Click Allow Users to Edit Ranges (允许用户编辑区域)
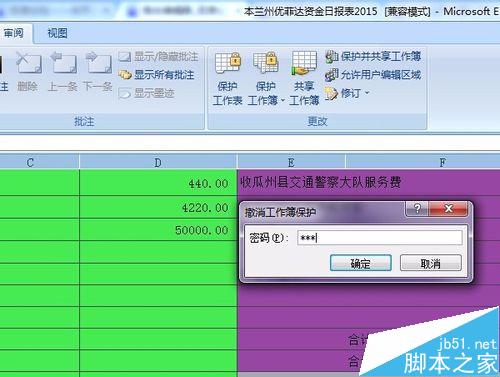 [373, 75]
